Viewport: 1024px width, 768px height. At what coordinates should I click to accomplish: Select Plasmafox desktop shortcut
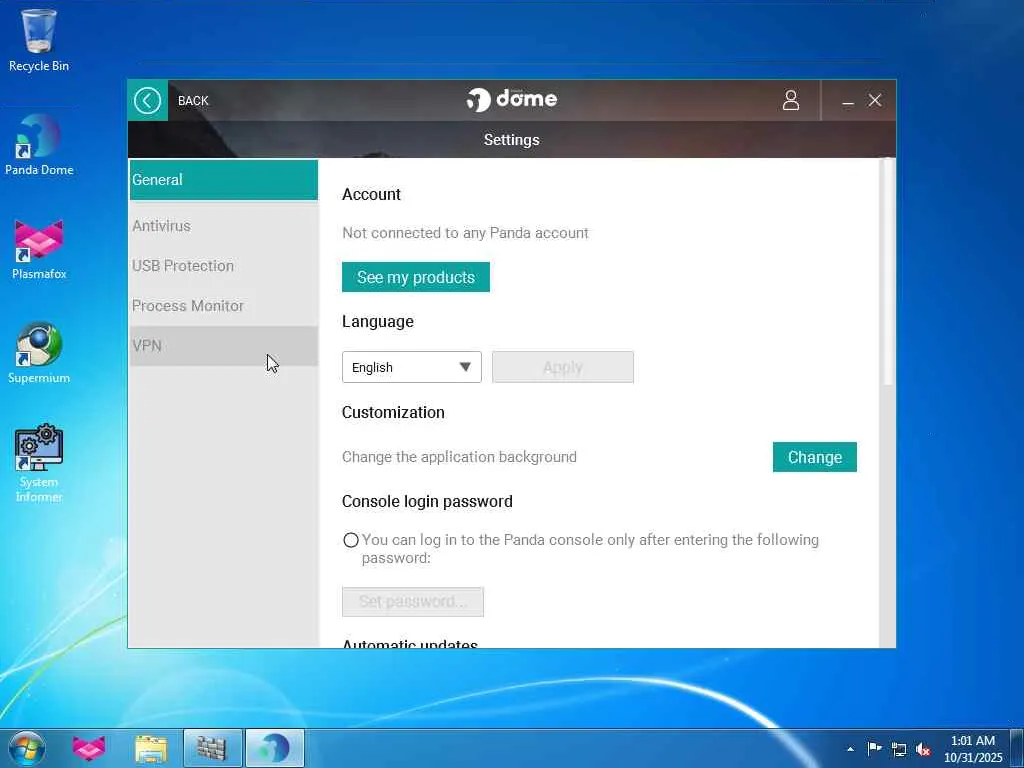coord(39,249)
